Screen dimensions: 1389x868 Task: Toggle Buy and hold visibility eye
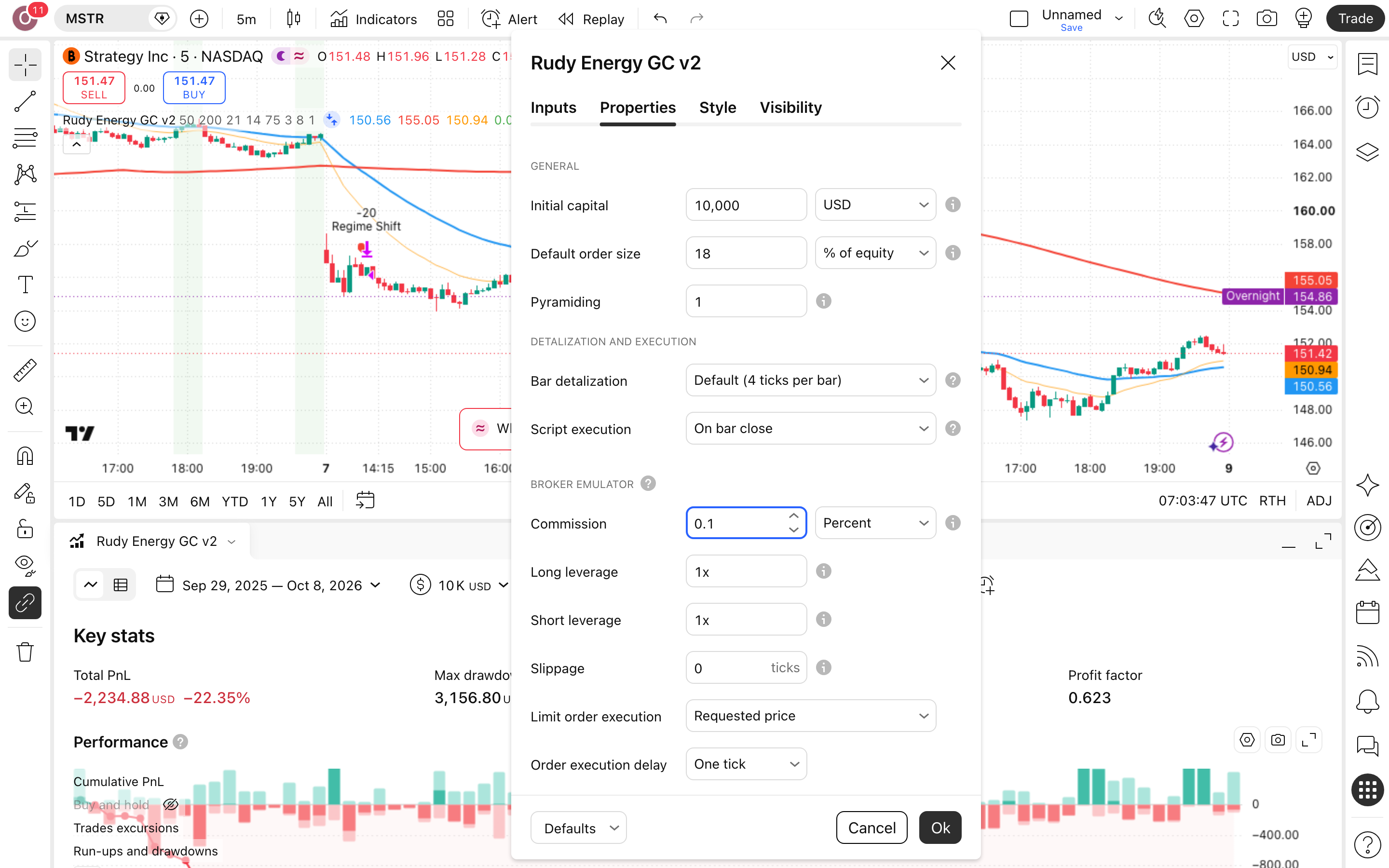[170, 804]
